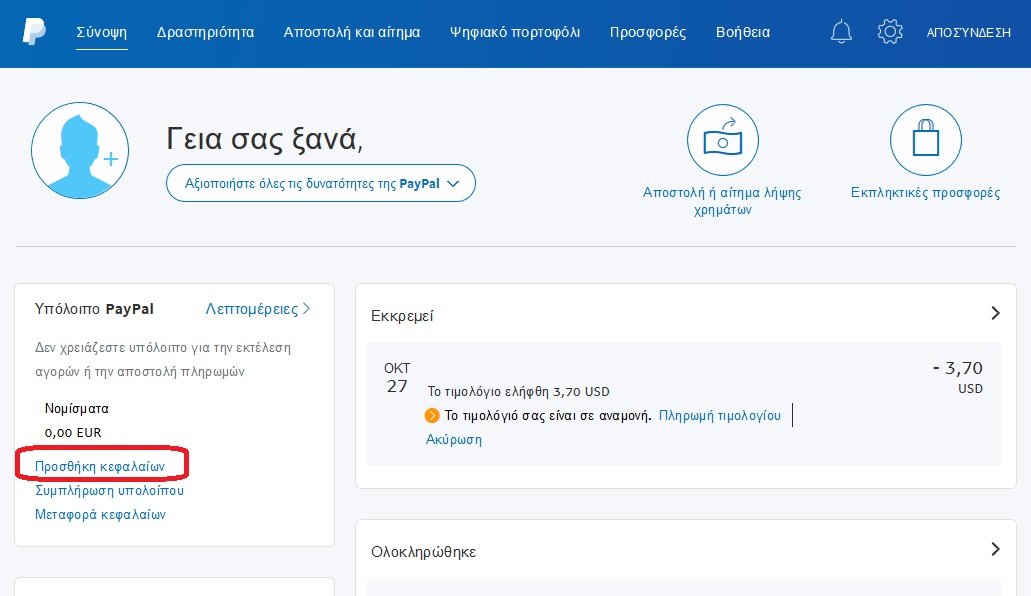The image size is (1031, 596).
Task: Open Λεπτομέρειες balance details link
Action: 258,309
